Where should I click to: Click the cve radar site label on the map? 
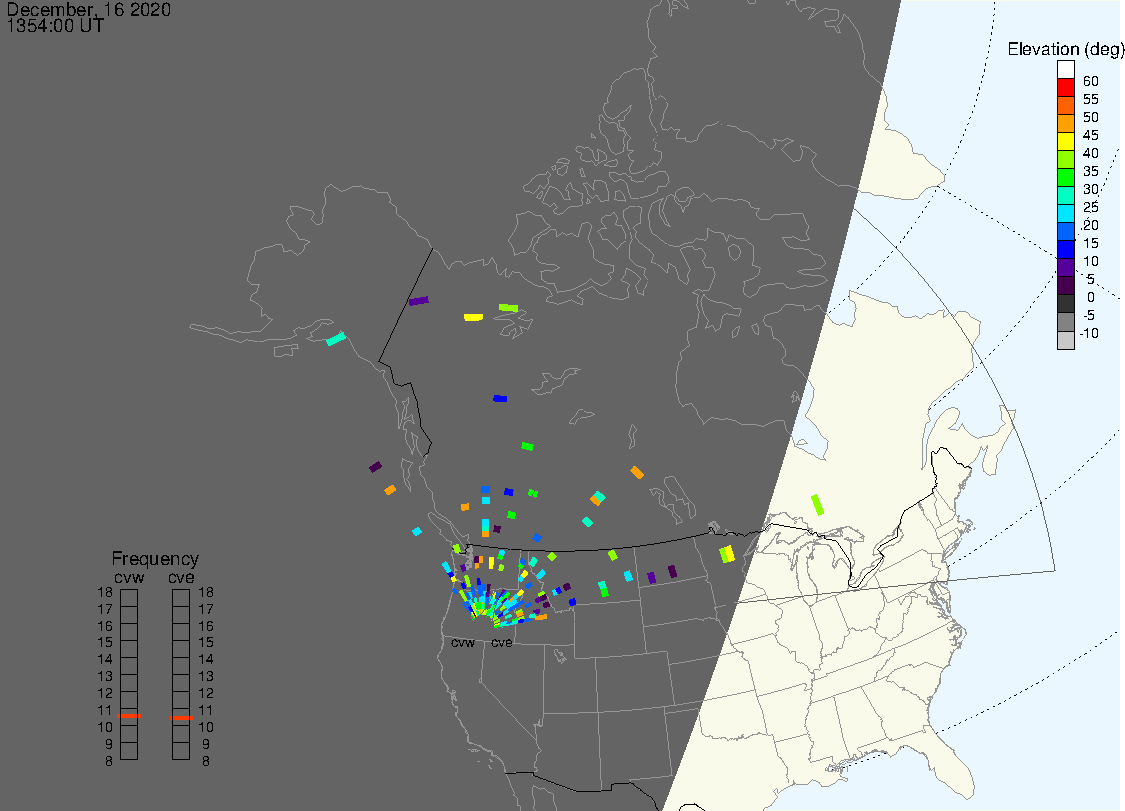[x=502, y=642]
